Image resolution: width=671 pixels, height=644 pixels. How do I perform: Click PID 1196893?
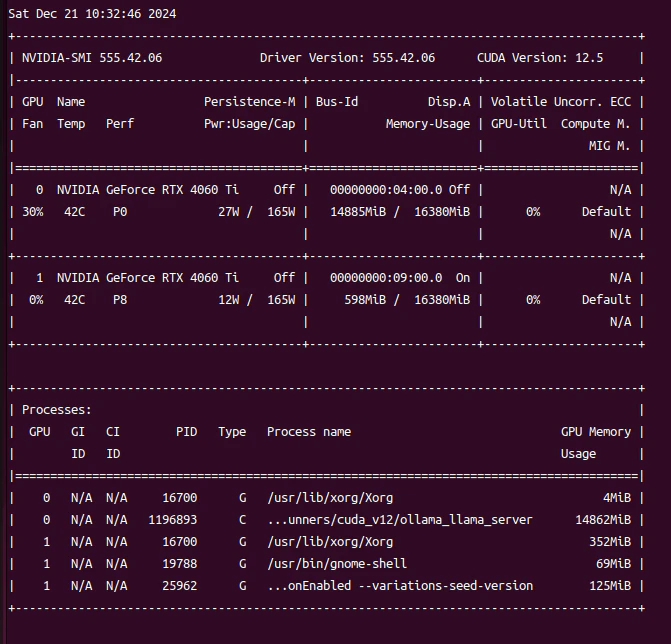pos(172,520)
